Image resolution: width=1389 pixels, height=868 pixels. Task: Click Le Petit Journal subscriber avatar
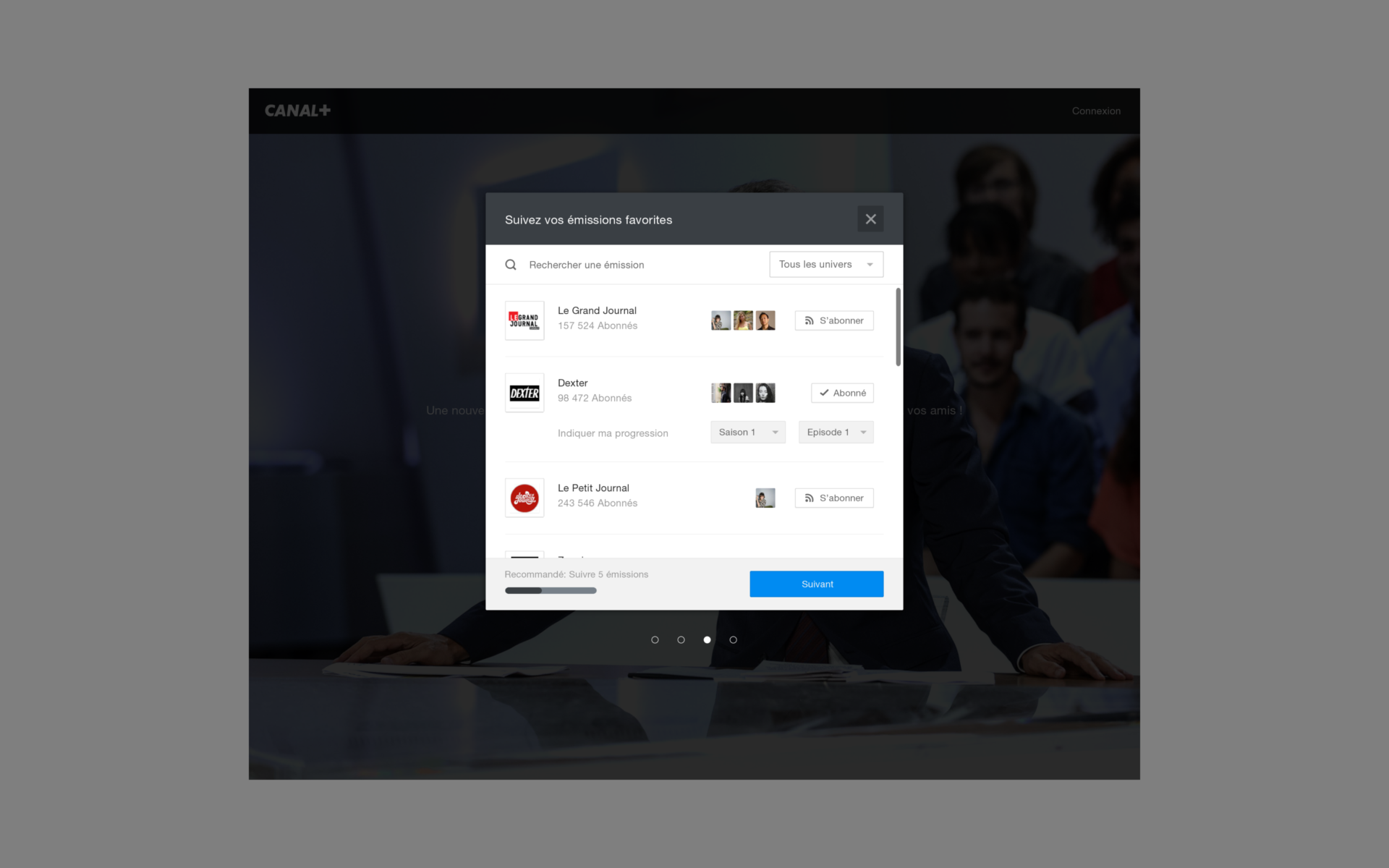[x=765, y=498]
